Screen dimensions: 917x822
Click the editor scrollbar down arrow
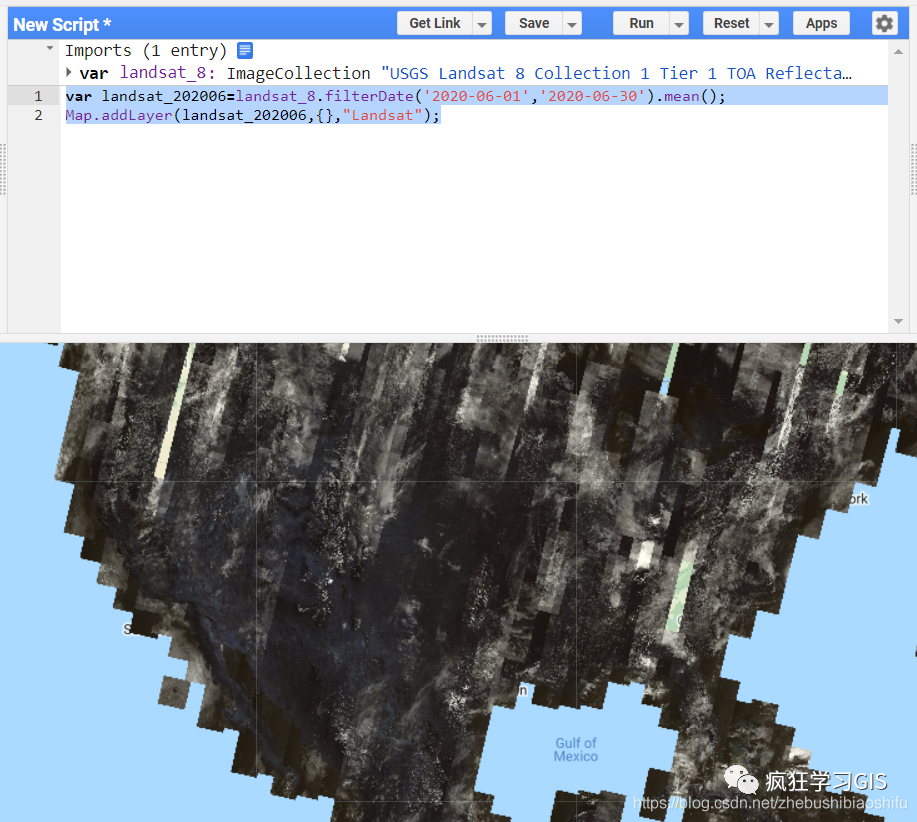(x=898, y=321)
